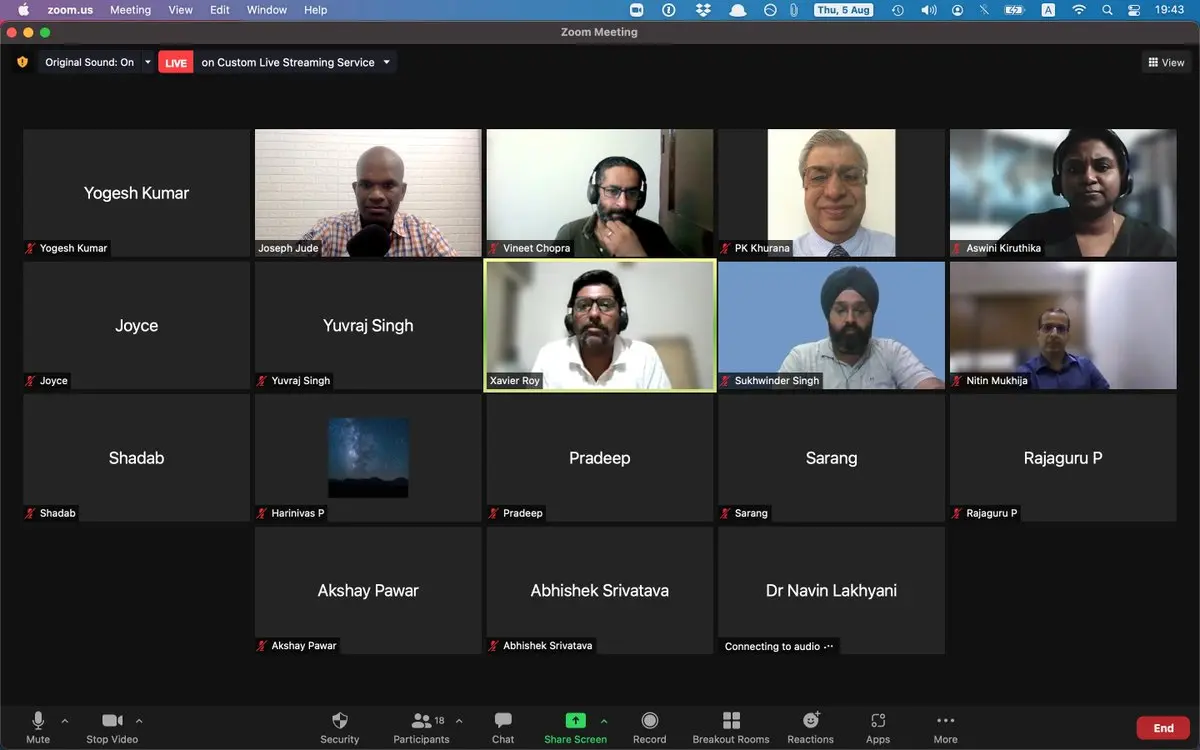
Task: Click the red End button
Action: [x=1163, y=728]
